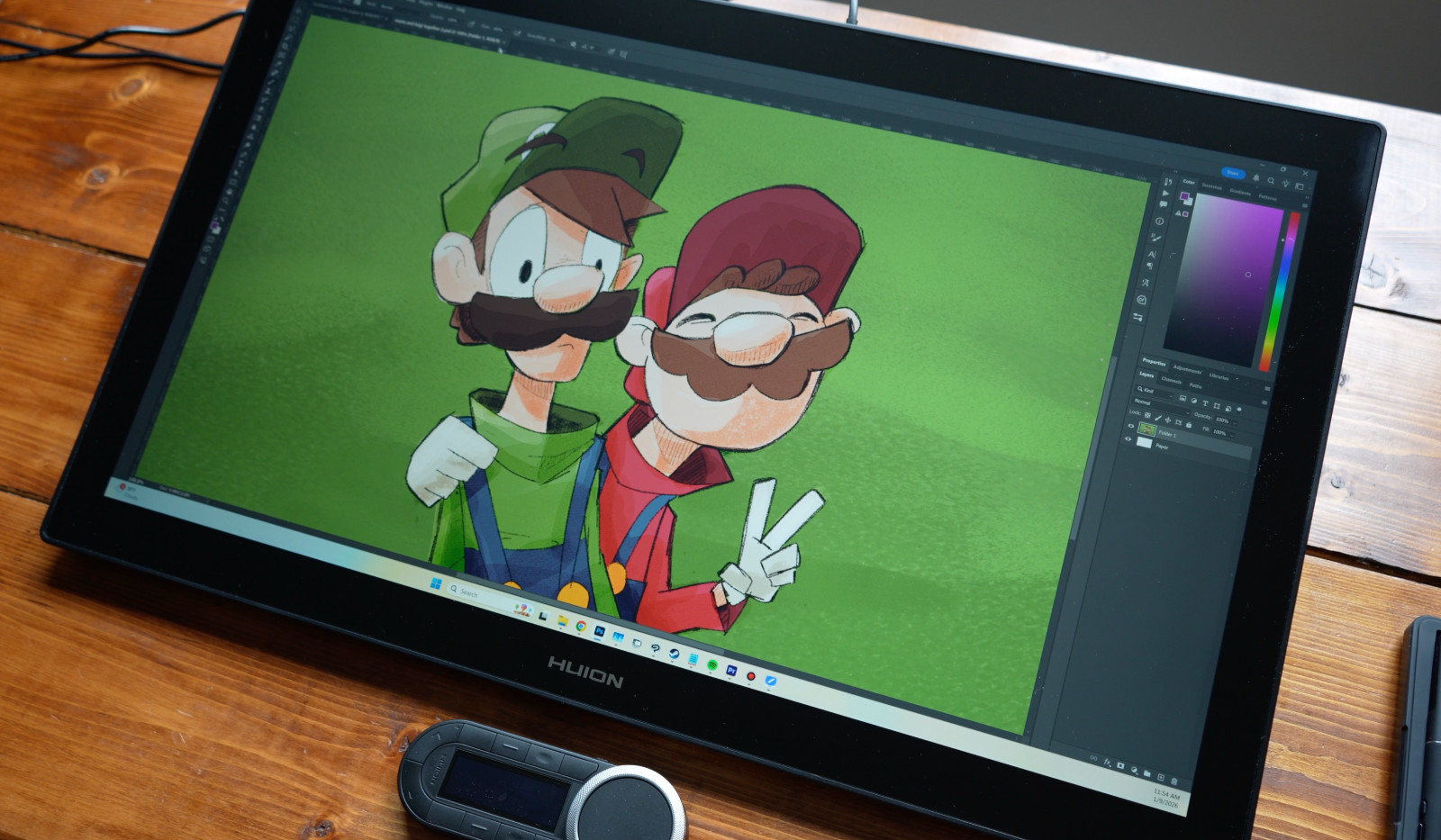The height and width of the screenshot is (840, 1441).
Task: Hide the Paper layer
Action: tap(1128, 438)
